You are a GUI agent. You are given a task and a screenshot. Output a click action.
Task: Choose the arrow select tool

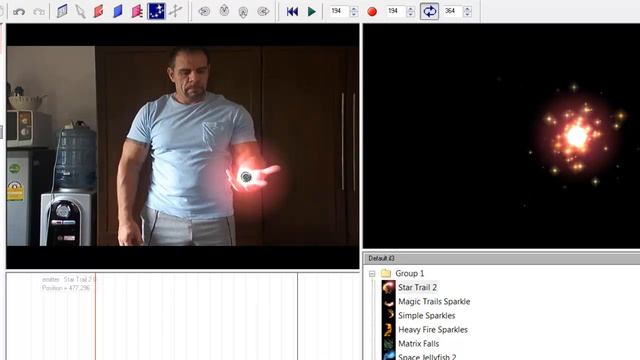(80, 11)
